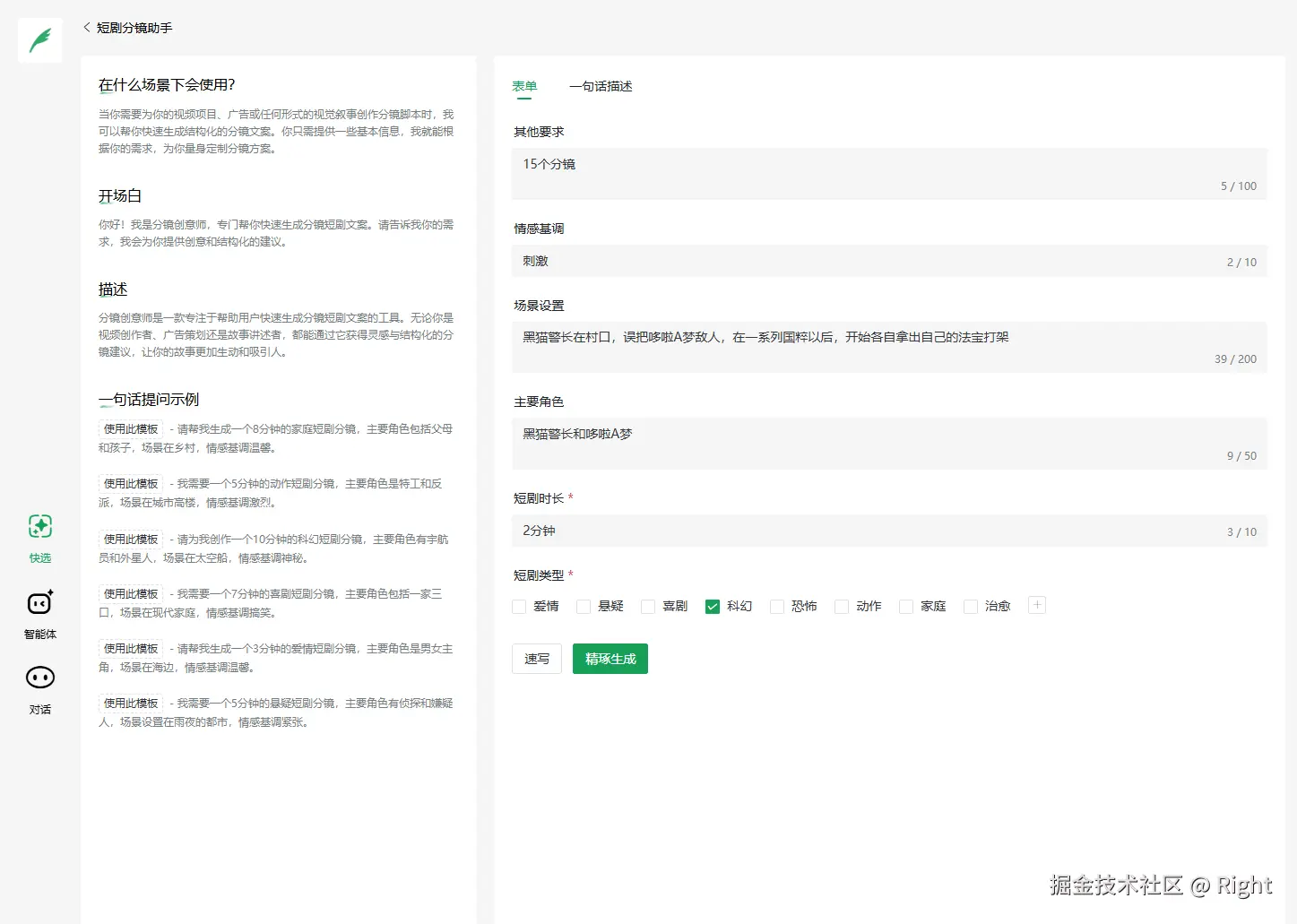Switch to the 一句话描述 tab
1297x924 pixels.
tap(601, 86)
